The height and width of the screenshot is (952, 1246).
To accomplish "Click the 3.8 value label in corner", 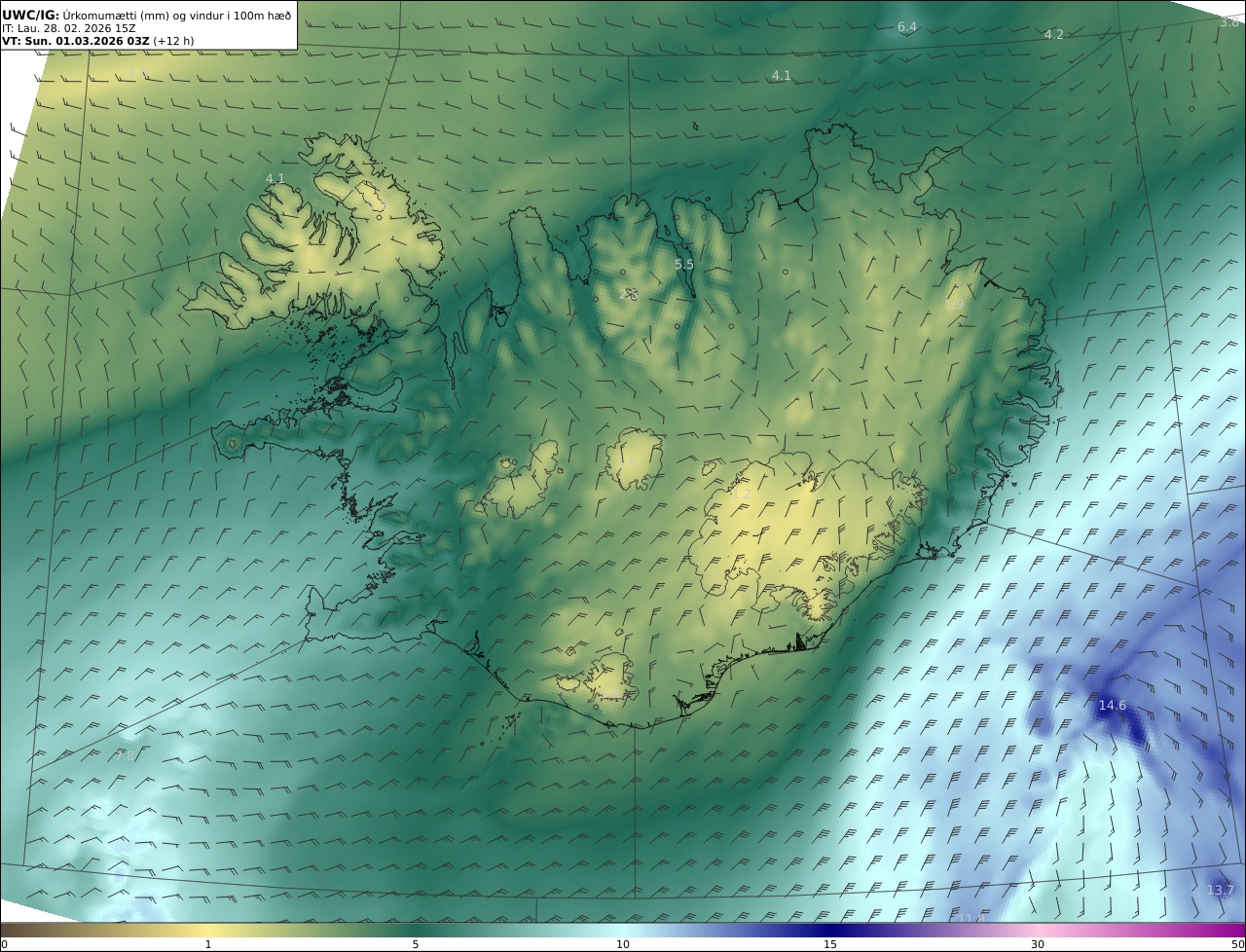I will (1229, 21).
